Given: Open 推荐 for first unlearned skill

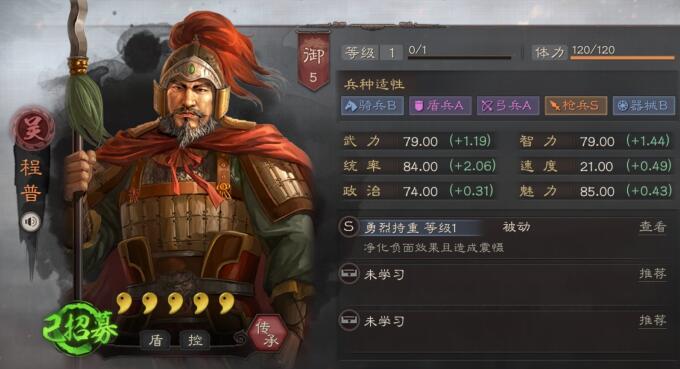Looking at the screenshot, I should (x=653, y=274).
